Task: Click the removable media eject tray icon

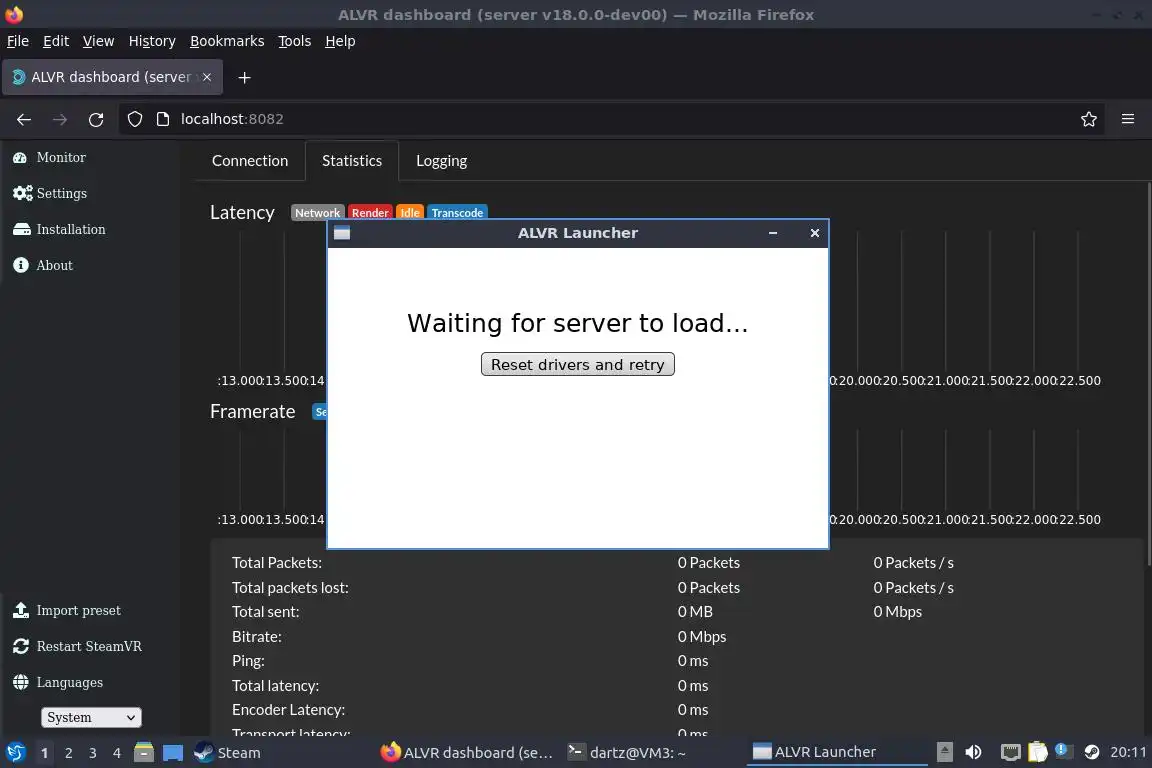Action: point(945,752)
